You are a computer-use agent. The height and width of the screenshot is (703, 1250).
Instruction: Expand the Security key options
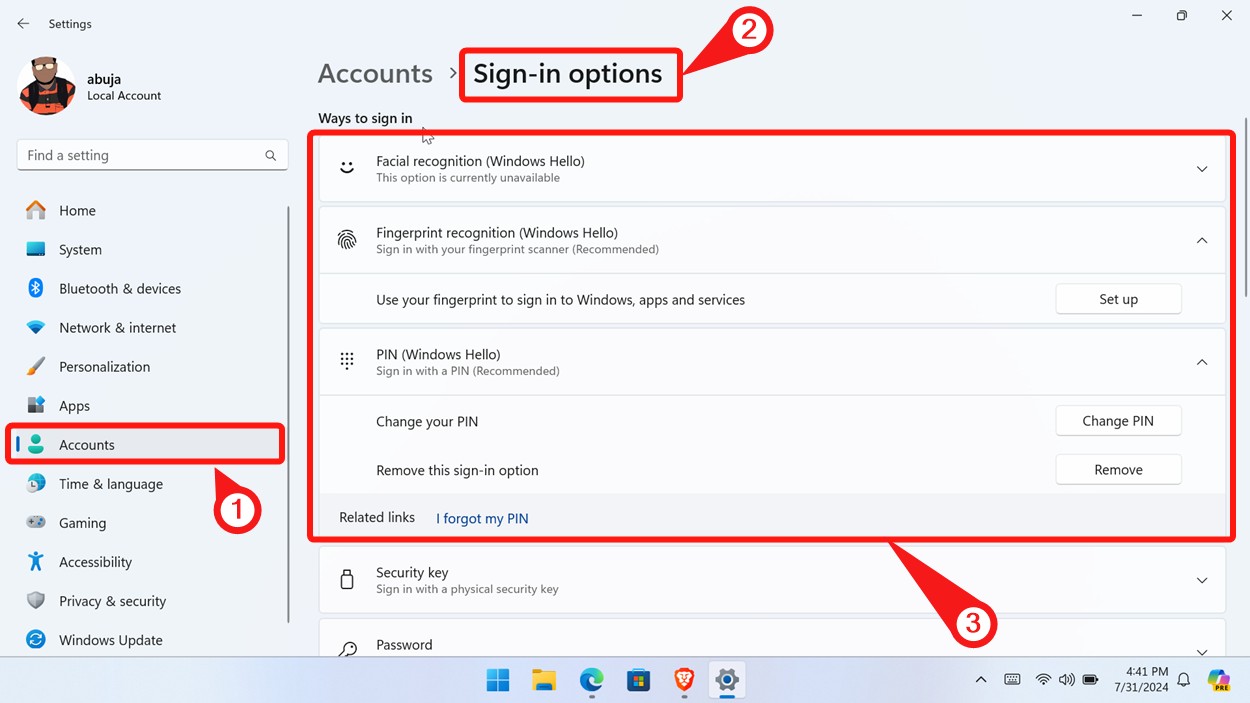(1202, 580)
